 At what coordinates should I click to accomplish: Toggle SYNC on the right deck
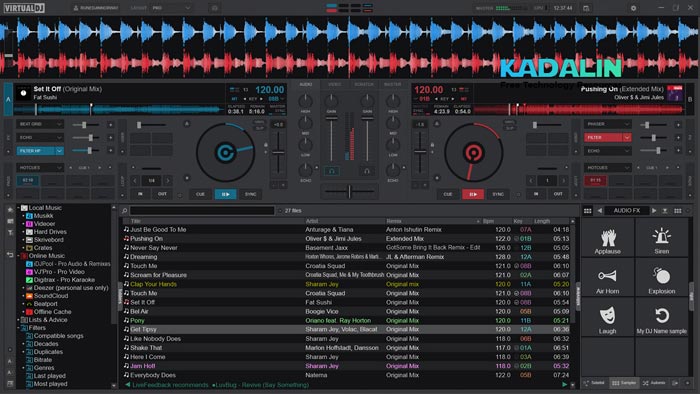pos(498,194)
